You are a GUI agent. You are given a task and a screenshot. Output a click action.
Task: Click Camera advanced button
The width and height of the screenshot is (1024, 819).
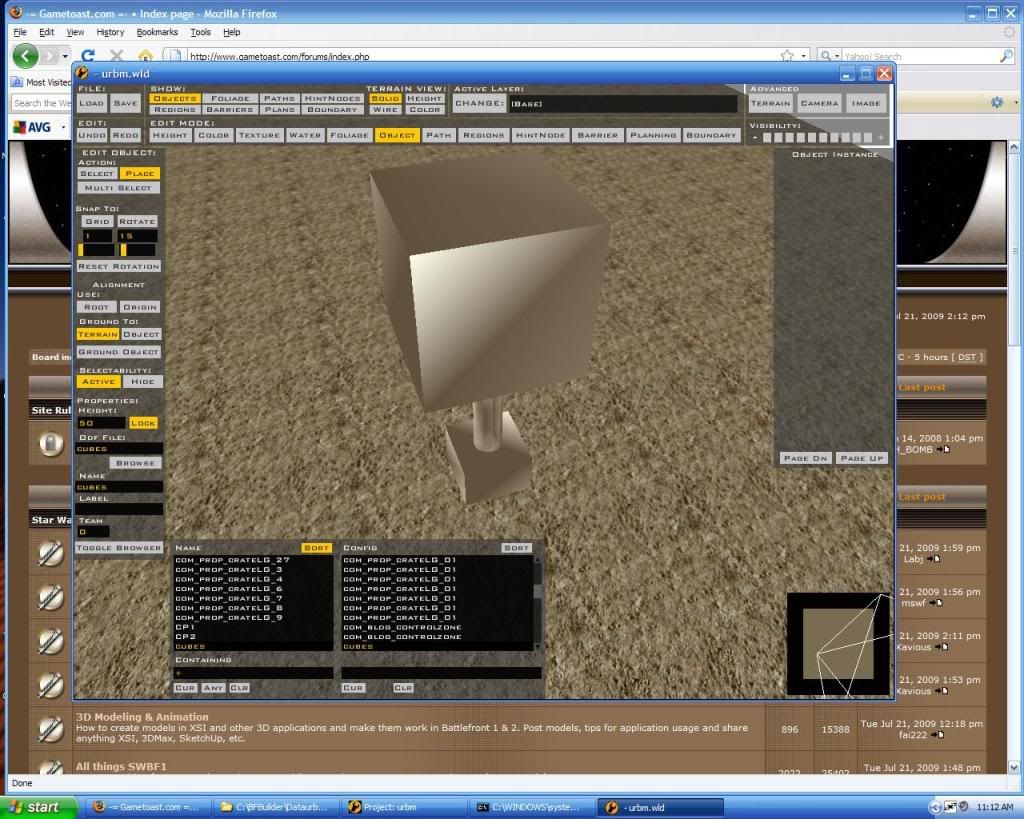tap(819, 103)
